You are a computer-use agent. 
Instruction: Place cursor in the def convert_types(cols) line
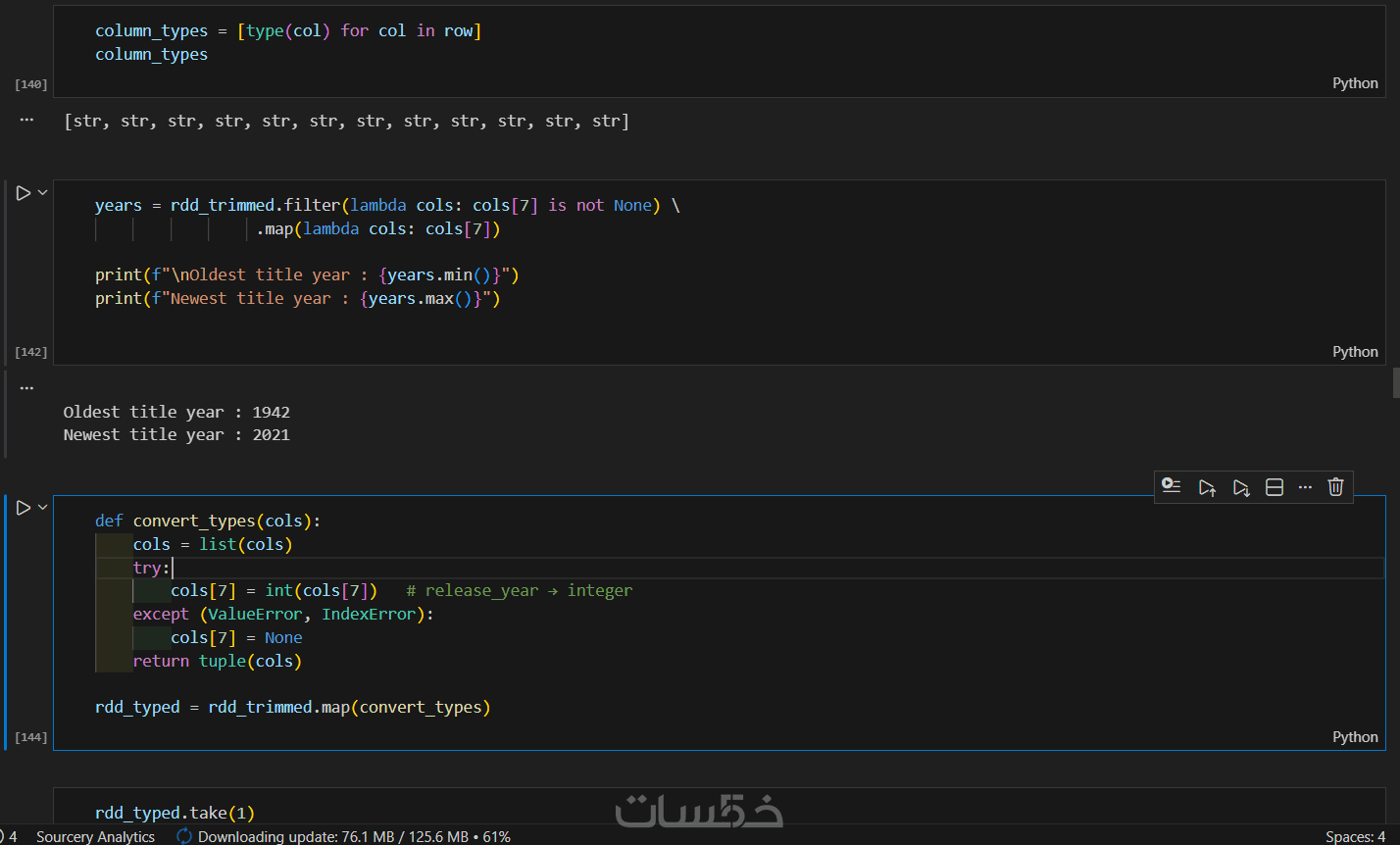[x=208, y=521]
